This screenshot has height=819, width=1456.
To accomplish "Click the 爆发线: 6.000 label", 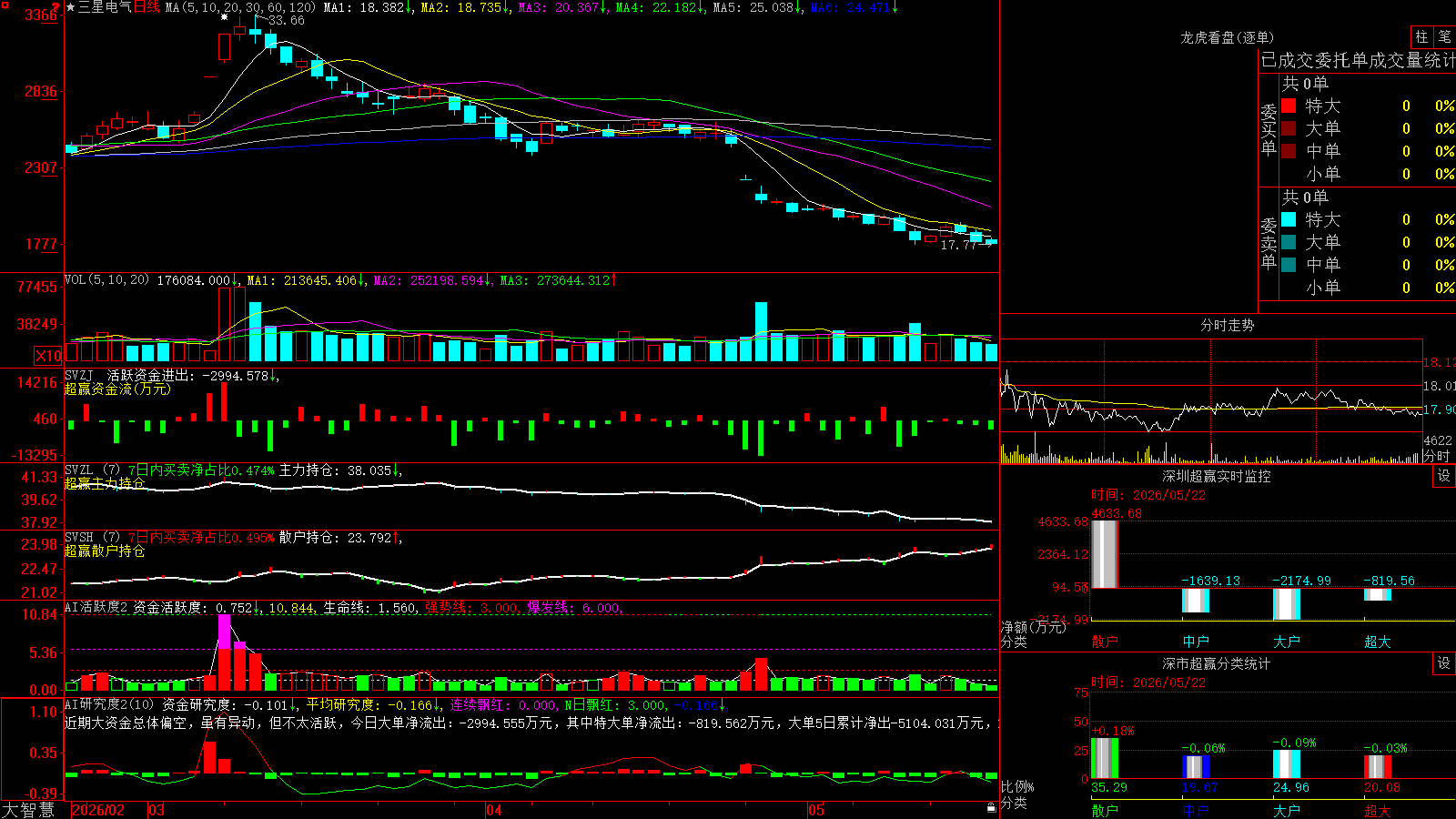I will tap(573, 608).
